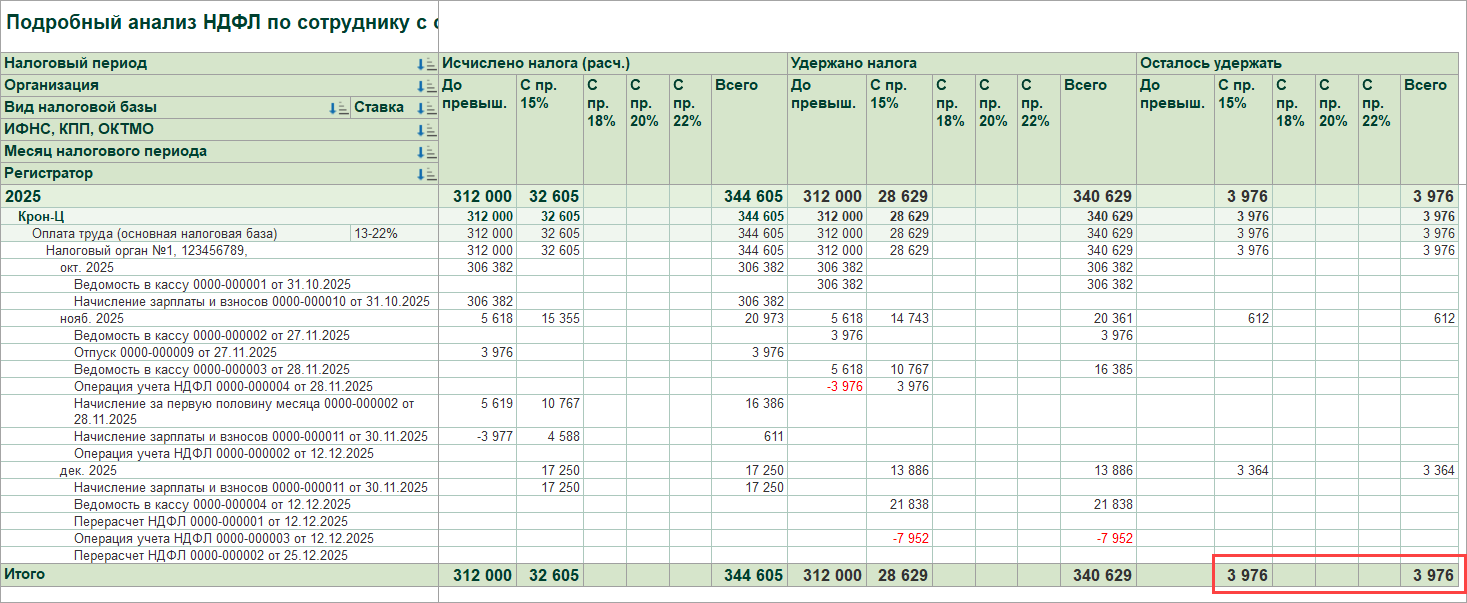Open Начисление зарплаты и взносов 0000-000010 от 31.10.2025

(252, 302)
